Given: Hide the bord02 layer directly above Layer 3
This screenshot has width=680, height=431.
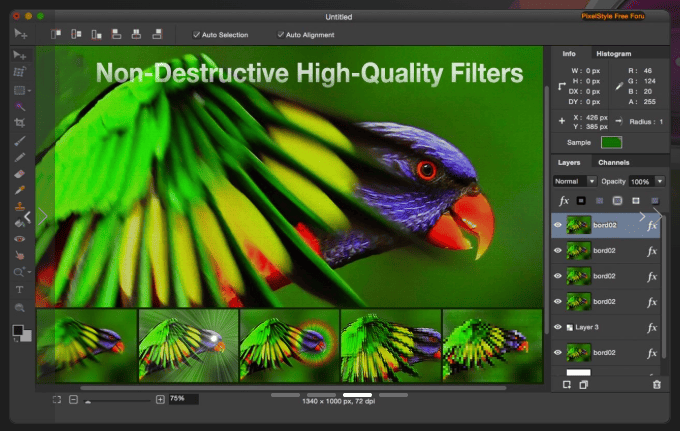Looking at the screenshot, I should [558, 302].
